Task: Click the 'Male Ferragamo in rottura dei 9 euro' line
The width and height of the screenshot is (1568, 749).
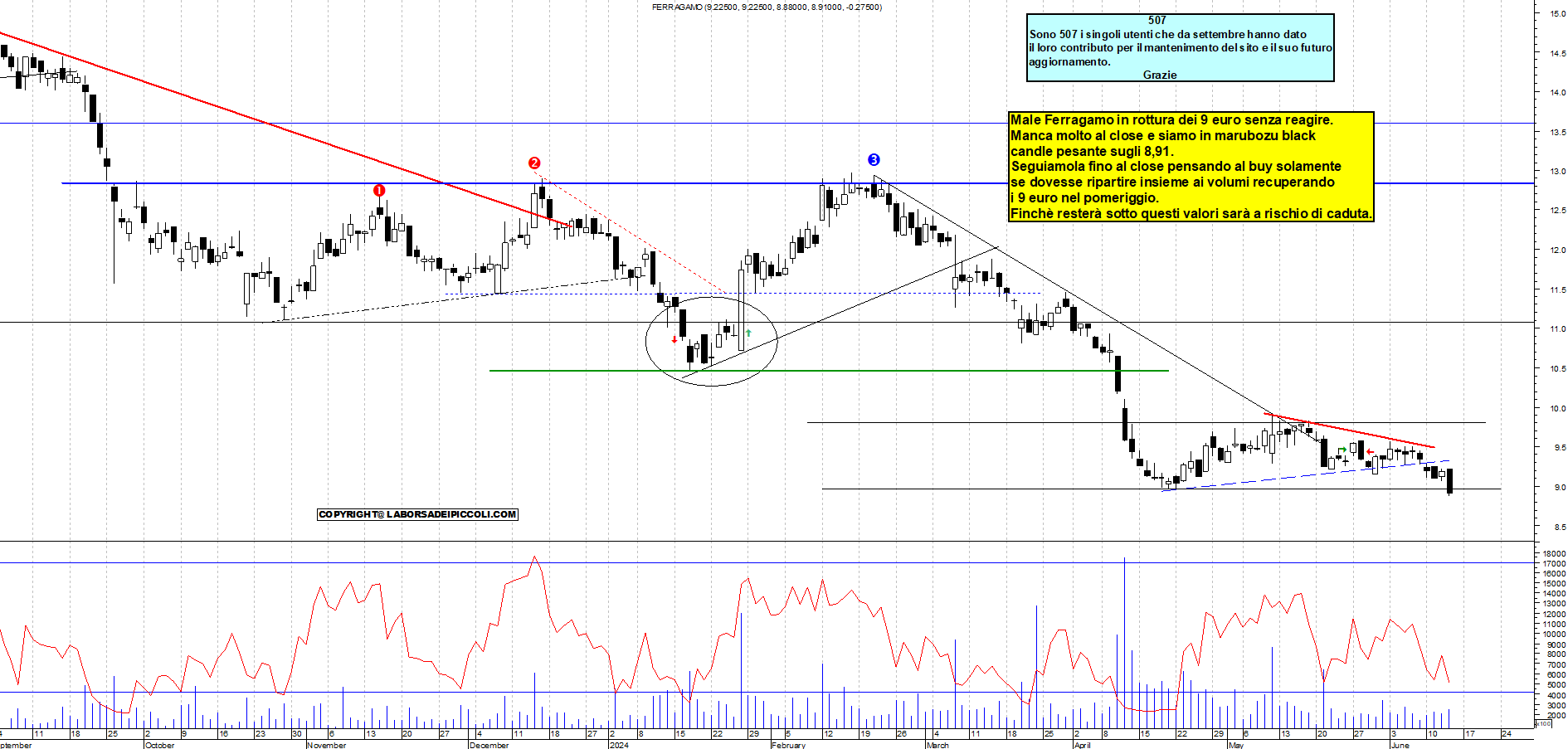Action: (x=1171, y=119)
